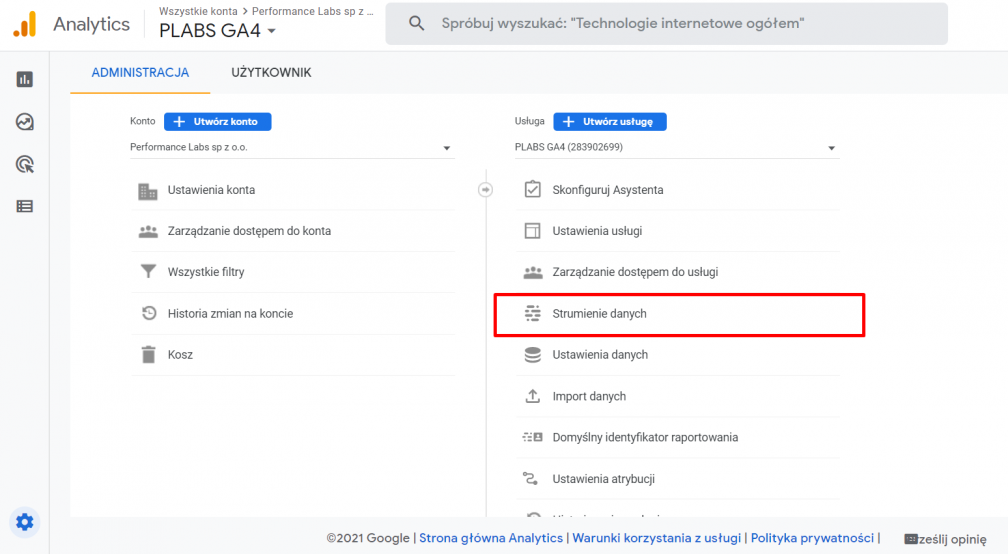1008x554 pixels.
Task: Open the Advertising sidebar icon
Action: (x=24, y=164)
